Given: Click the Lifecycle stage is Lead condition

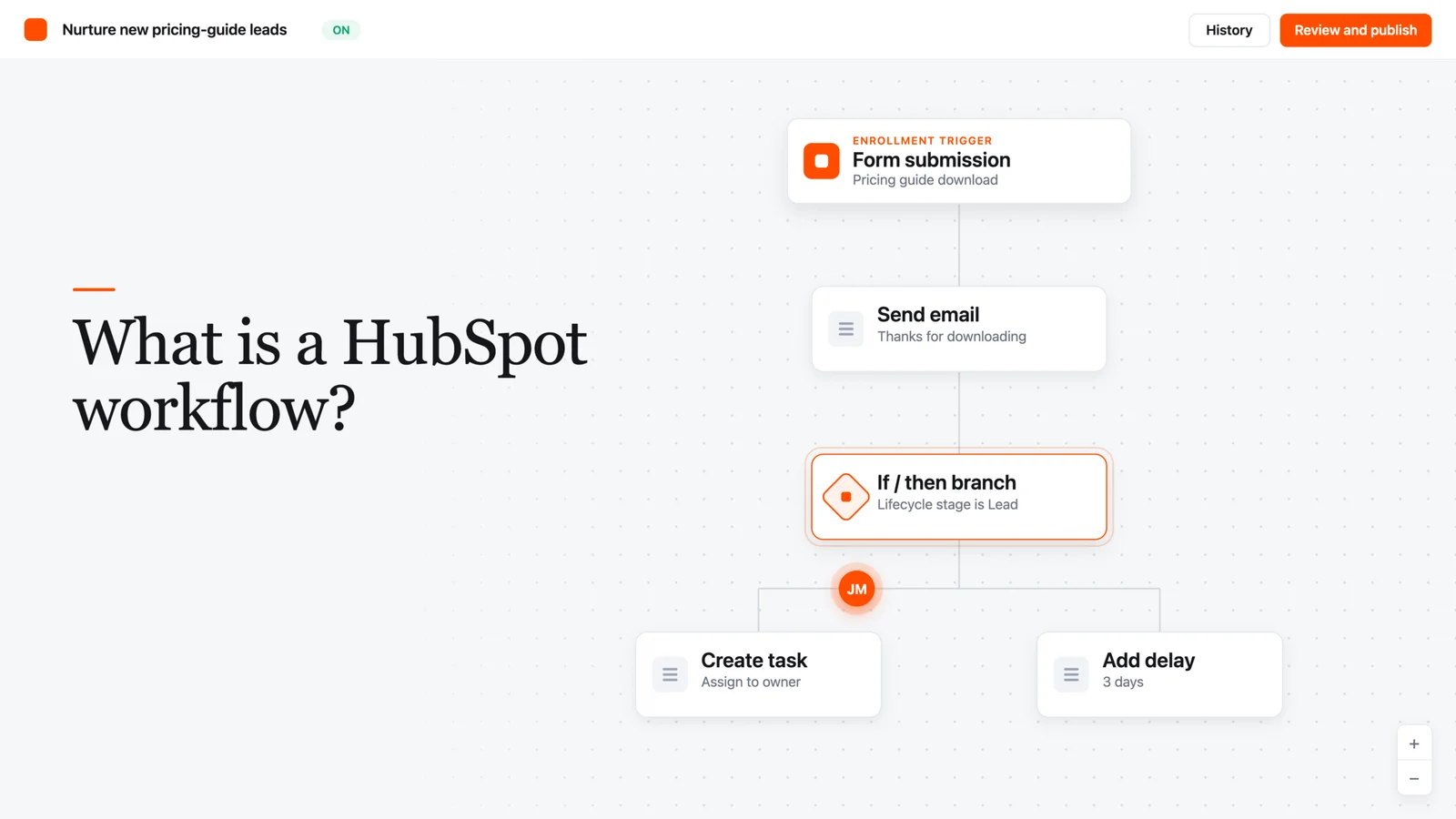Looking at the screenshot, I should (x=947, y=505).
